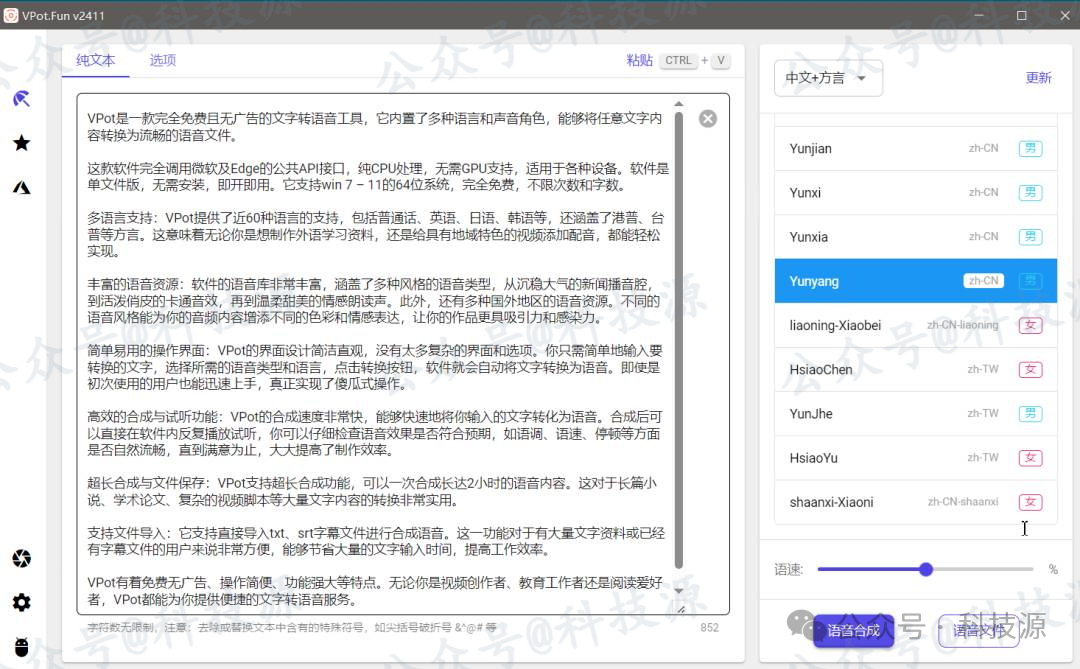Click the 852 character count
The width and height of the screenshot is (1080, 669).
[709, 628]
